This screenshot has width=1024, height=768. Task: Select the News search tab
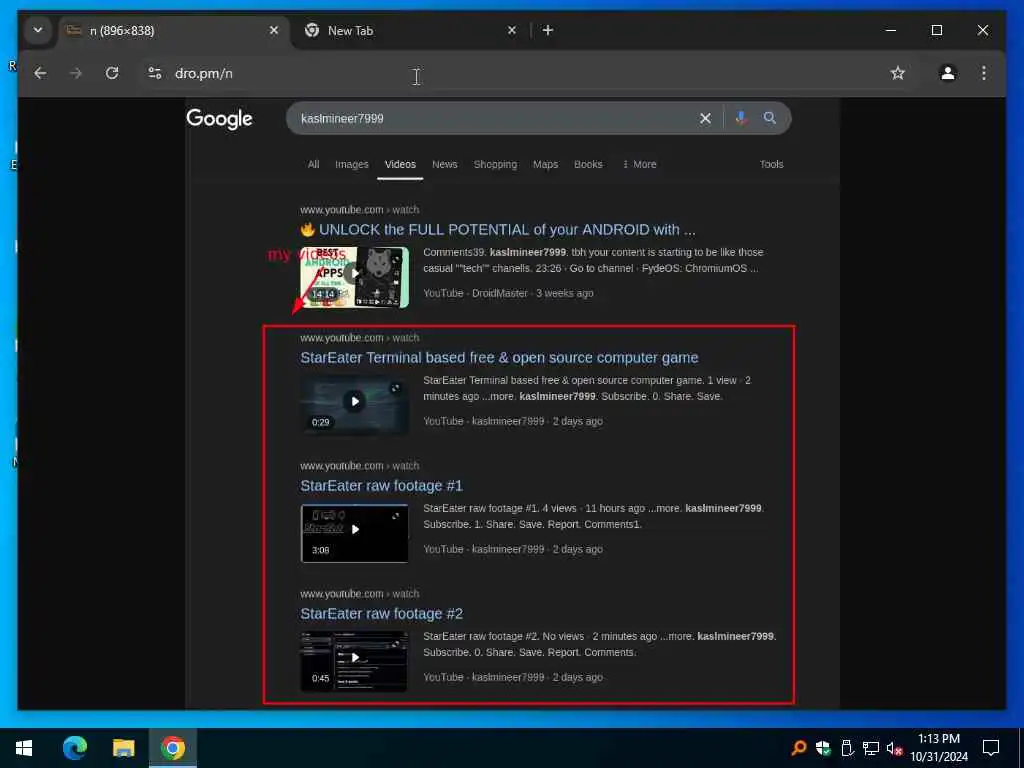pyautogui.click(x=445, y=165)
